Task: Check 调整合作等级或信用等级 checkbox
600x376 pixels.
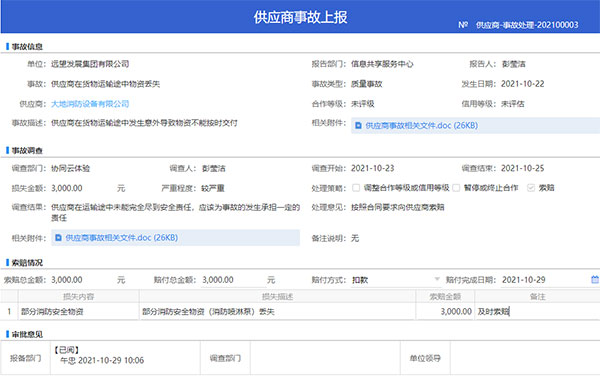Action: pyautogui.click(x=356, y=188)
